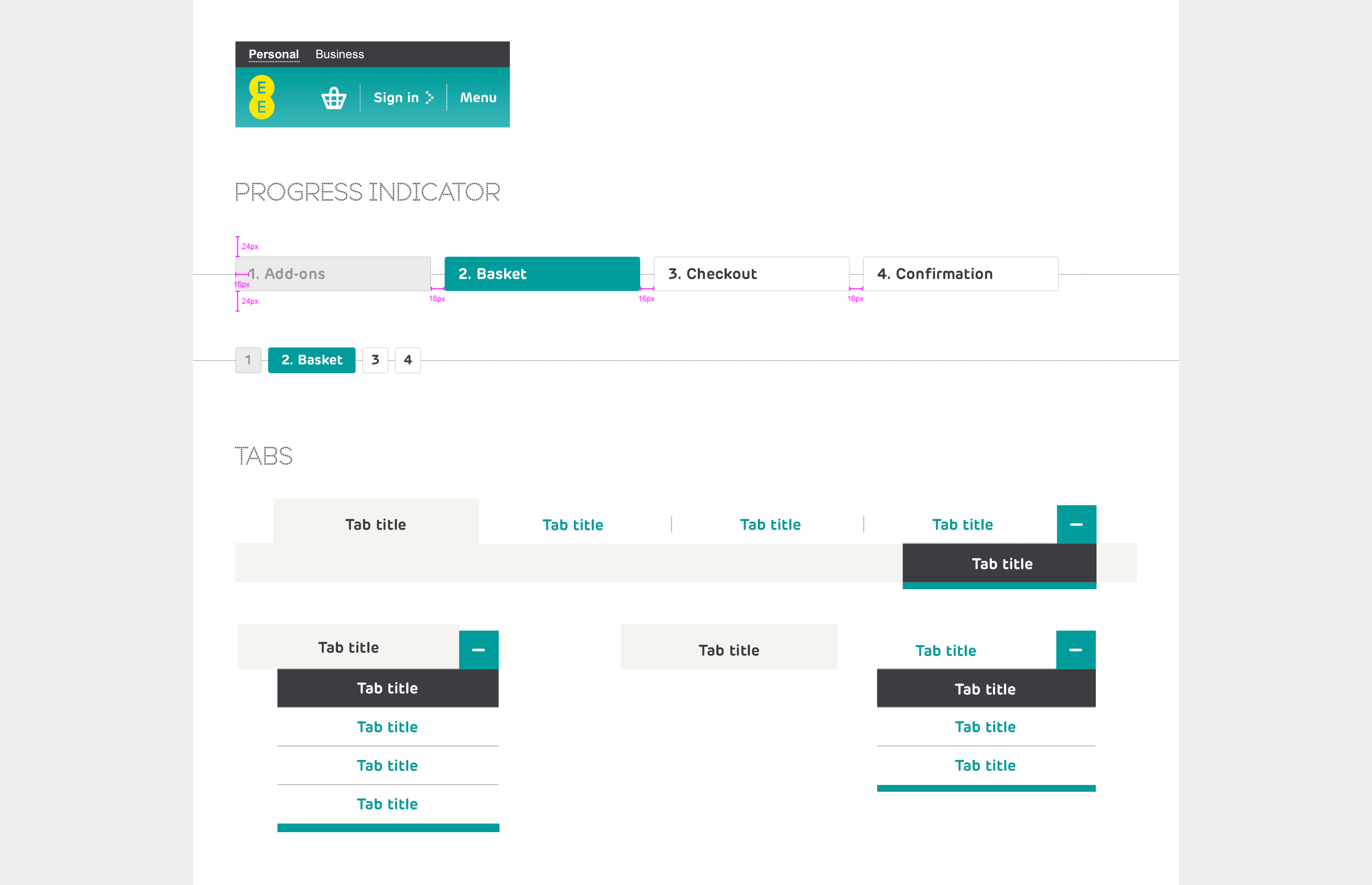
Task: Click the grey Tab title header of the bottom-left dropdown
Action: pos(348,647)
